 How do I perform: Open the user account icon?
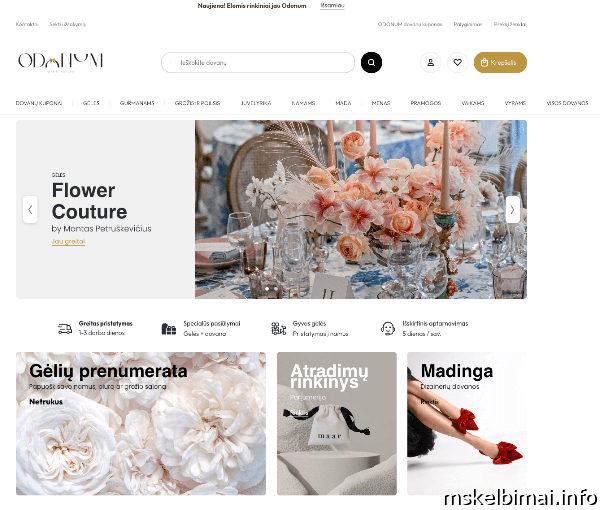430,62
